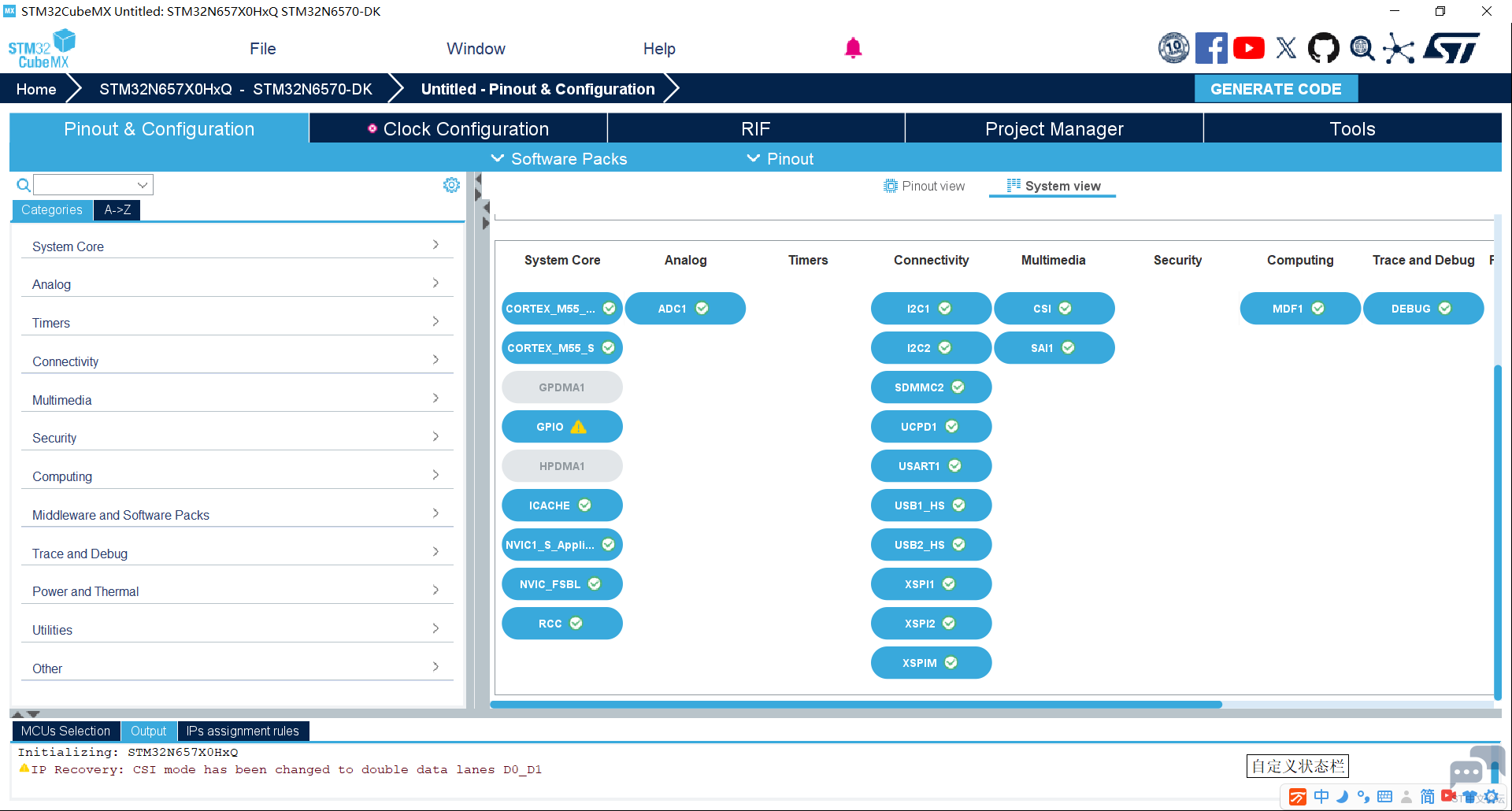Click the GENERATE CODE button

point(1276,89)
